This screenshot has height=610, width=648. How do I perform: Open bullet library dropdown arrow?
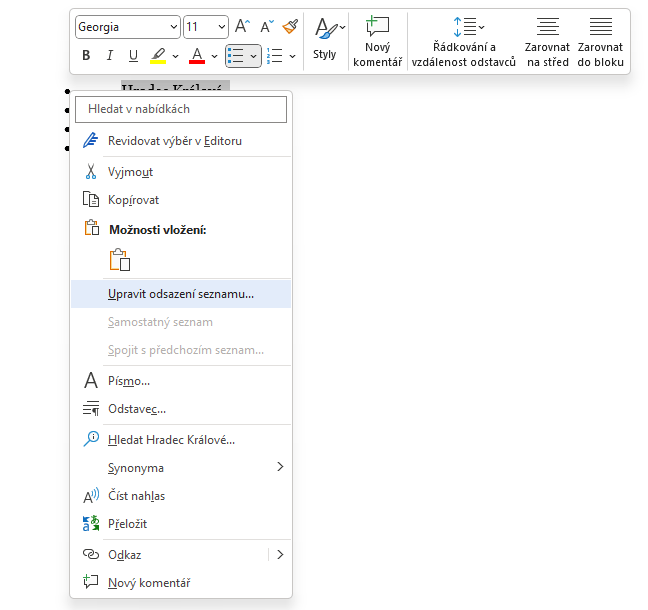pyautogui.click(x=253, y=56)
